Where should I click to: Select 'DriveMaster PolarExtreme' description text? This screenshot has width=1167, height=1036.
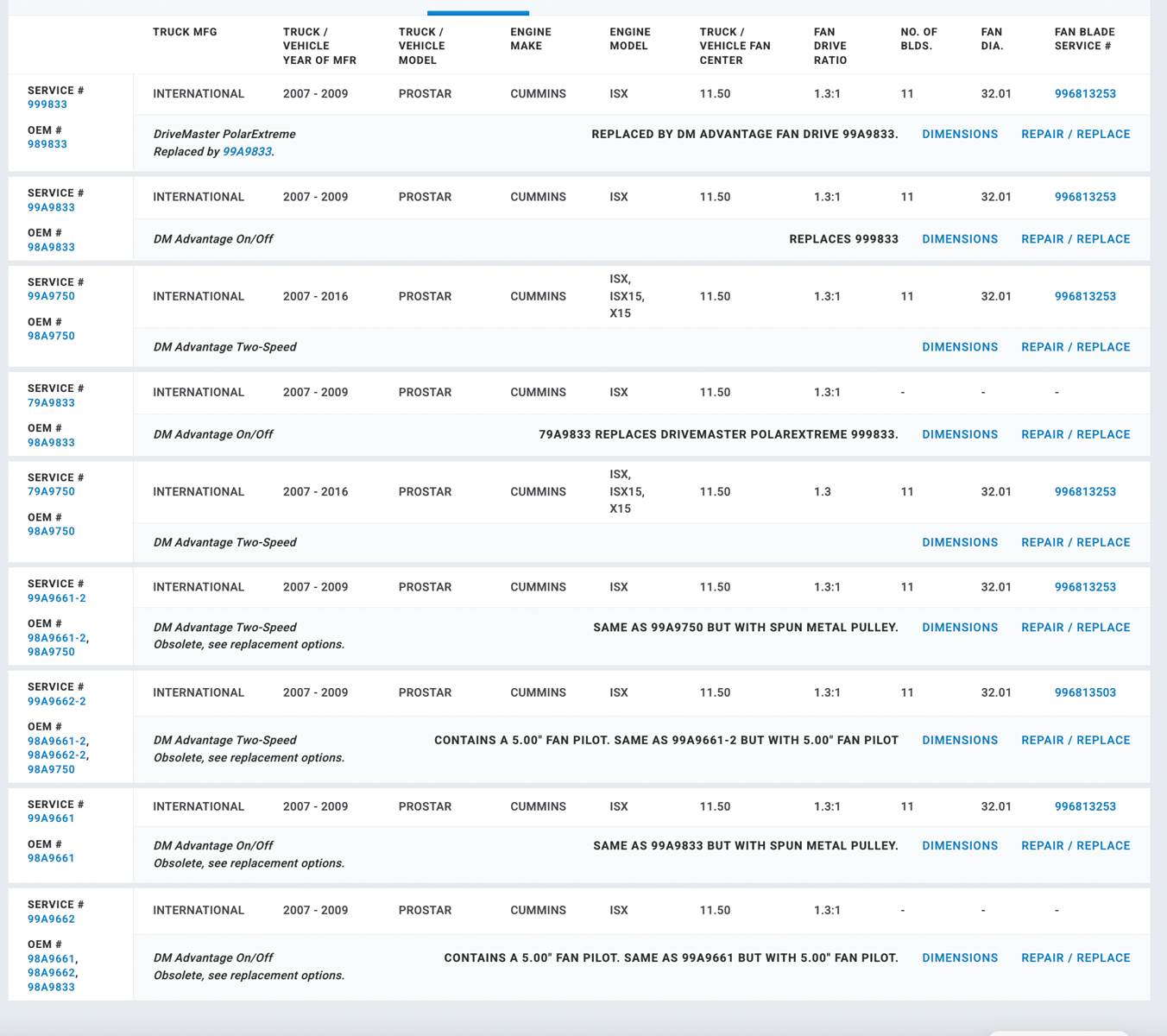pyautogui.click(x=224, y=134)
